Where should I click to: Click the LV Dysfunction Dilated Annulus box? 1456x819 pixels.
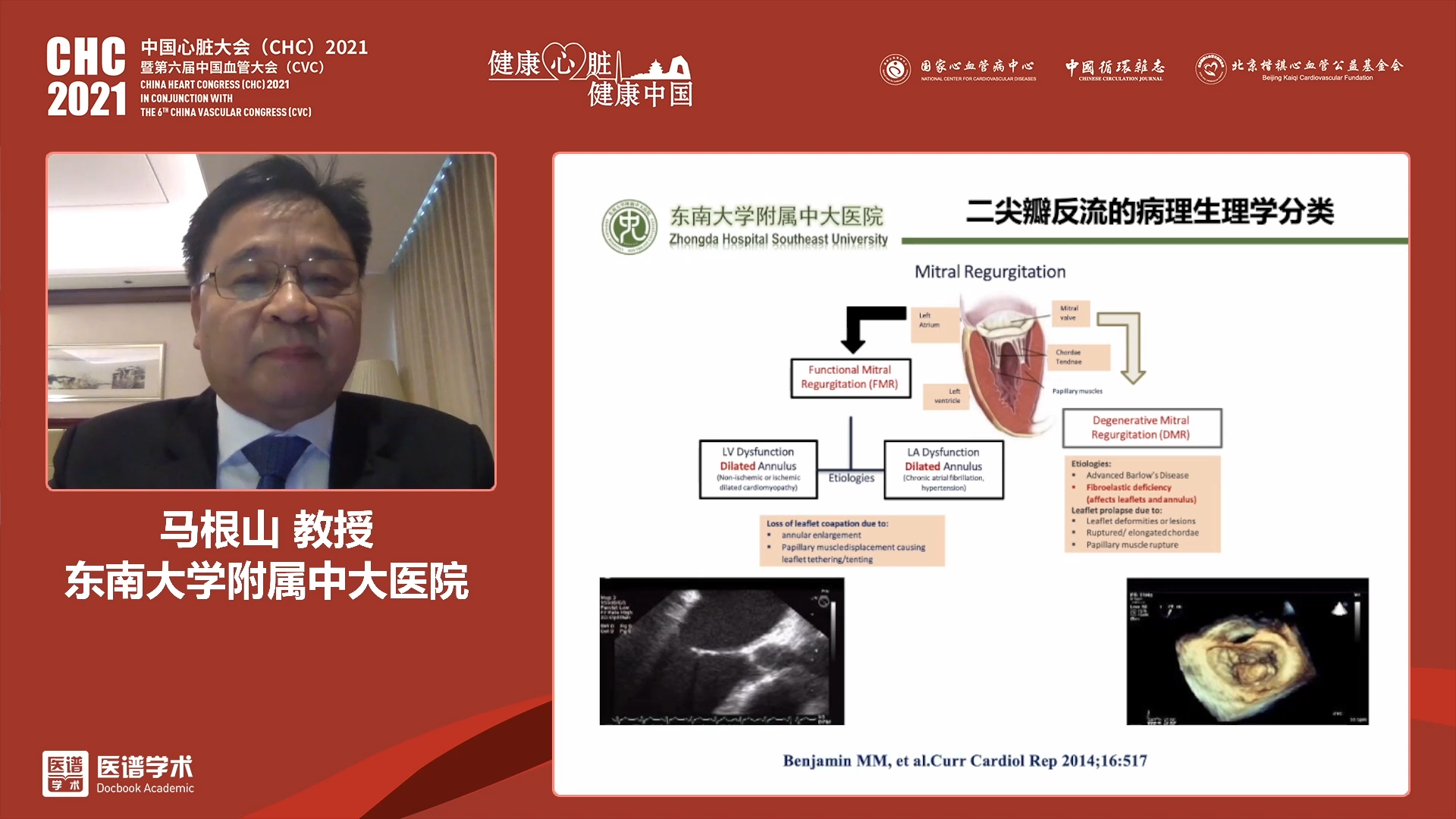758,469
